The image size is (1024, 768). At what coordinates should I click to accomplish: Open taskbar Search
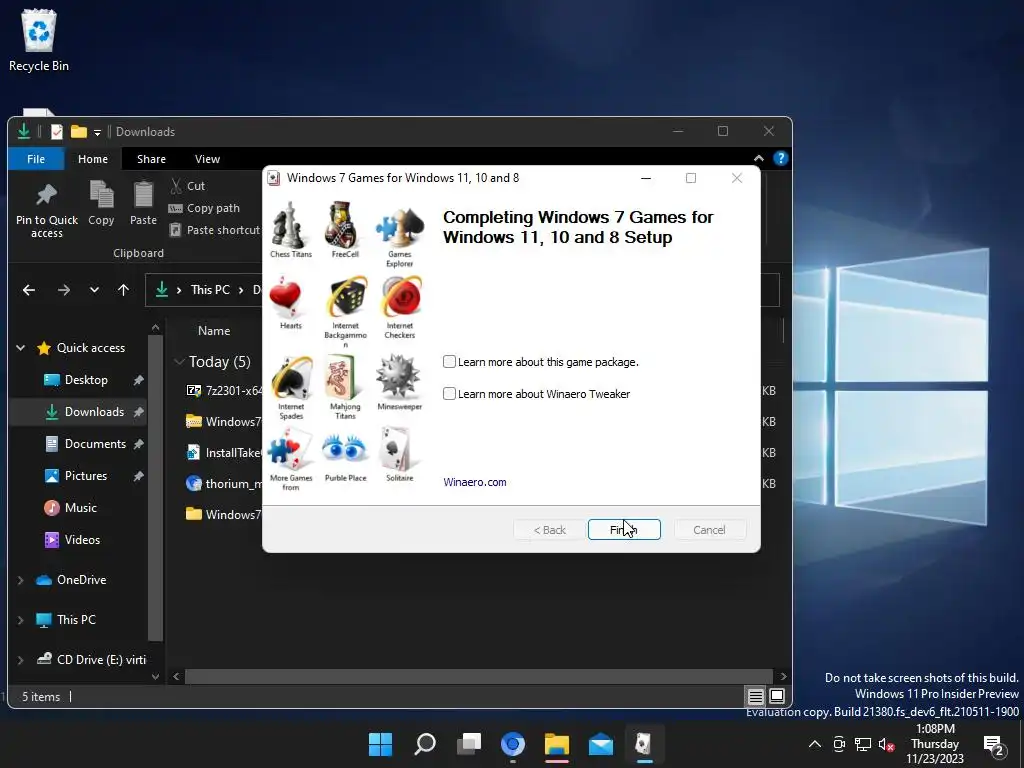coord(425,743)
